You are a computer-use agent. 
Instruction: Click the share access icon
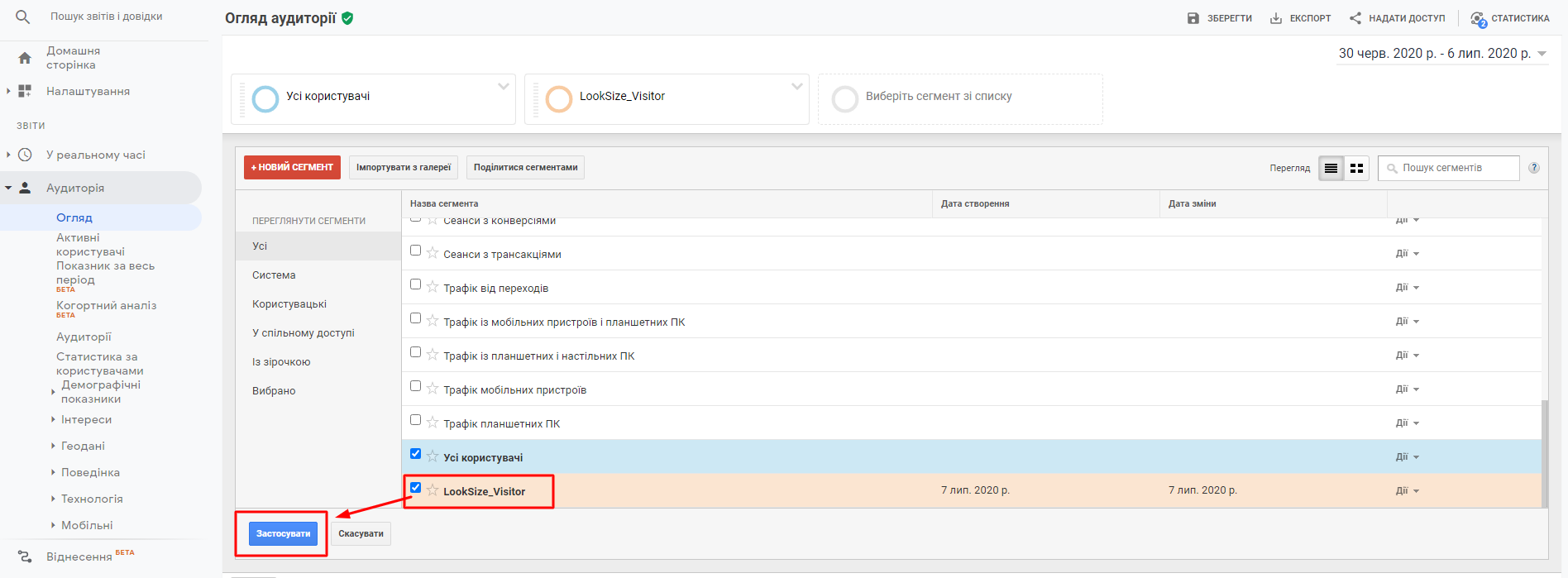point(1355,18)
